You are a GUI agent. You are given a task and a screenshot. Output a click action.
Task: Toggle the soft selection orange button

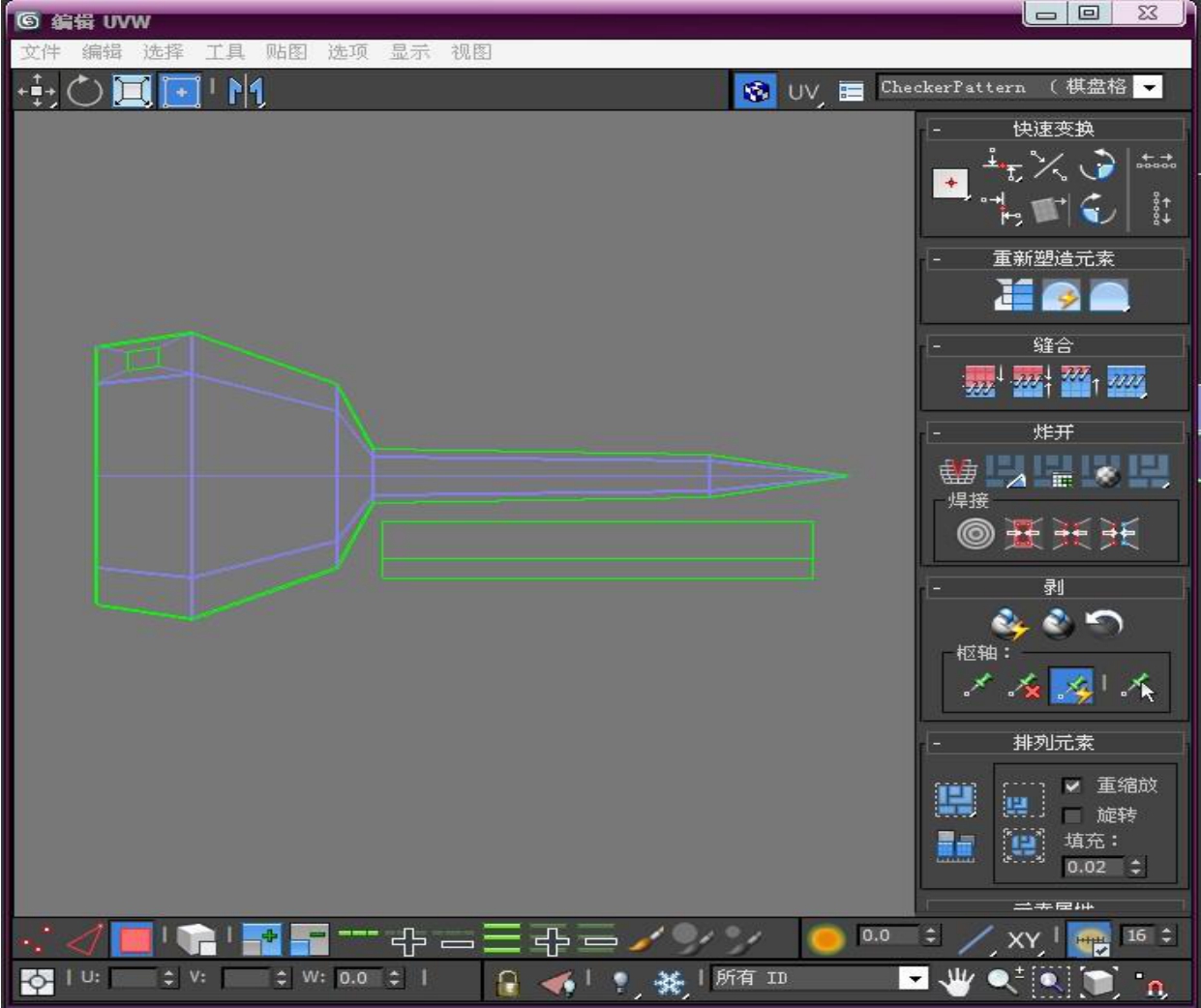[826, 938]
